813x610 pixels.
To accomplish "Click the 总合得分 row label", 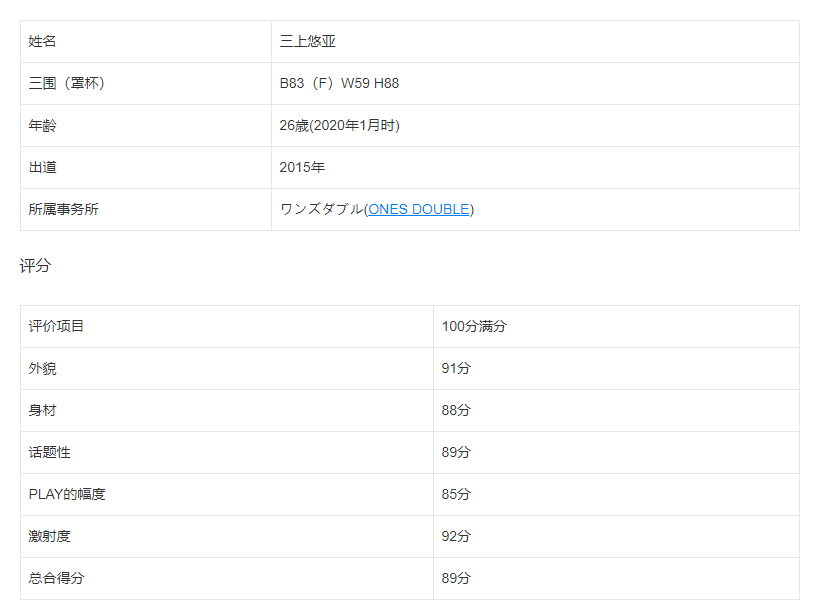I will click(x=57, y=578).
